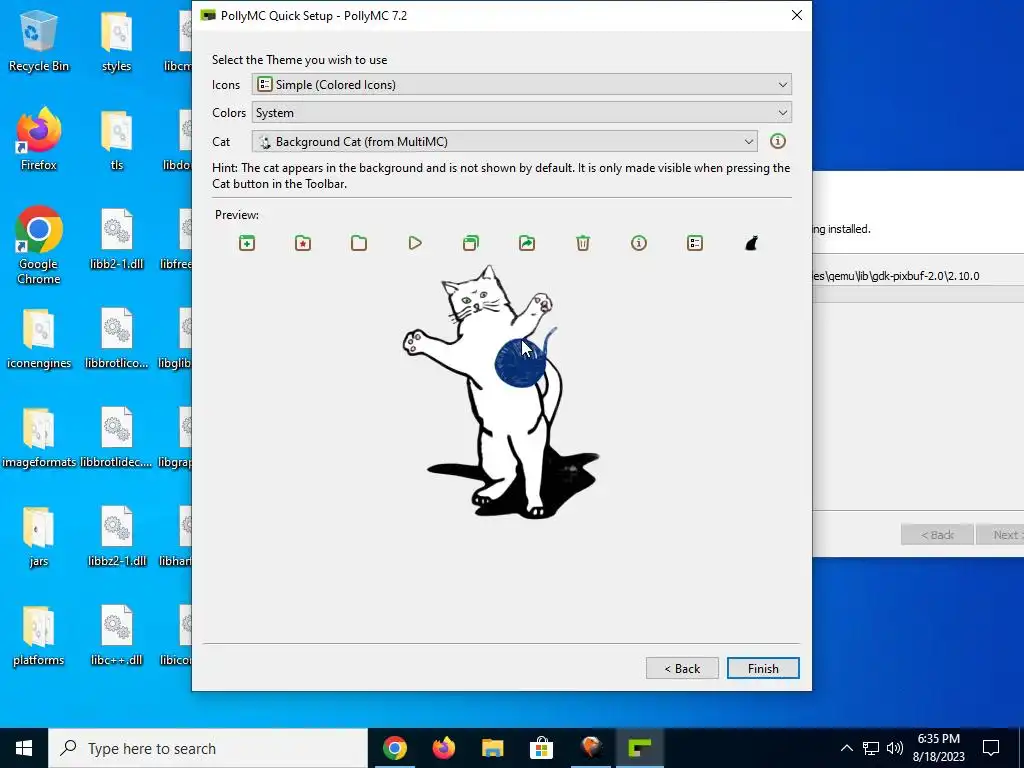Click the PollyMC taskbar icon
Image resolution: width=1024 pixels, height=768 pixels.
(x=640, y=748)
